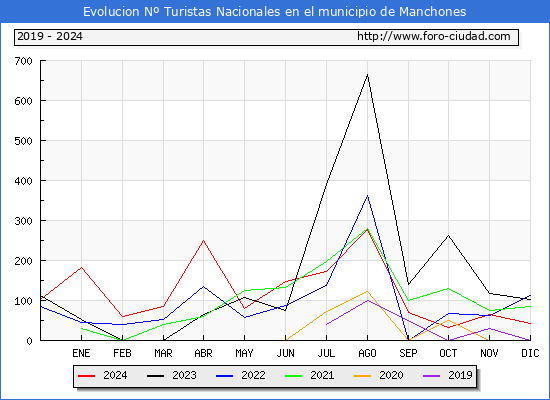Click the AGO month axis label

[367, 353]
